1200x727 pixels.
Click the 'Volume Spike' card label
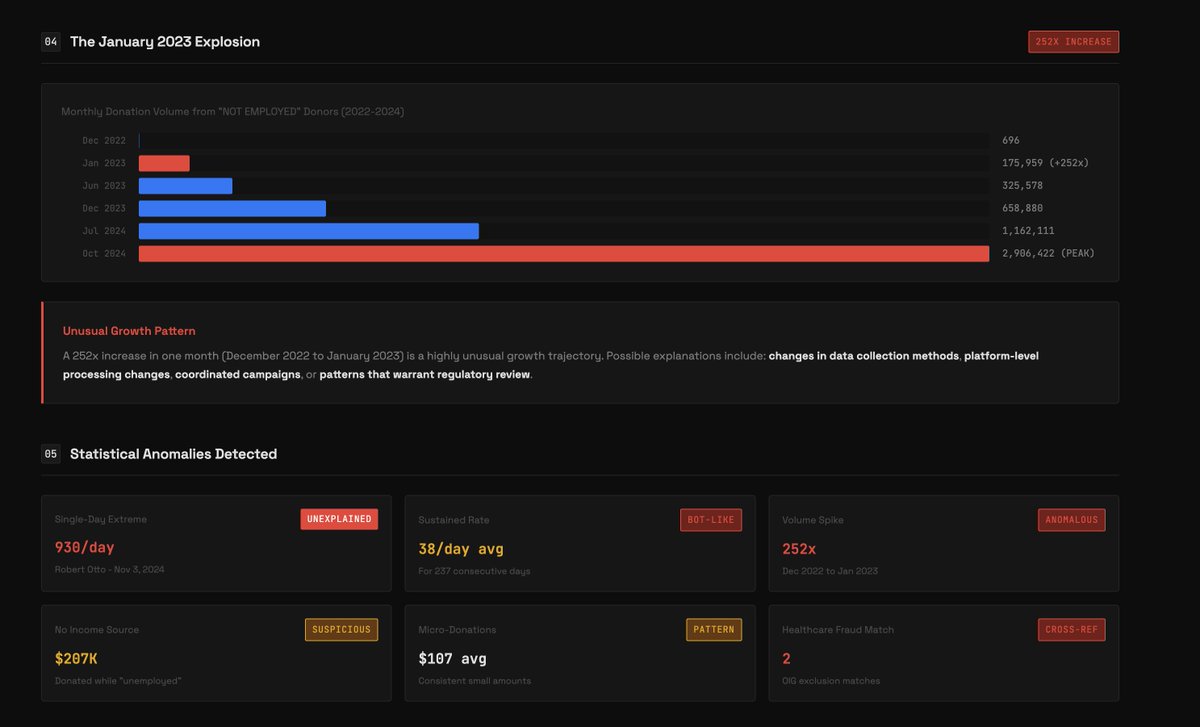(x=813, y=520)
